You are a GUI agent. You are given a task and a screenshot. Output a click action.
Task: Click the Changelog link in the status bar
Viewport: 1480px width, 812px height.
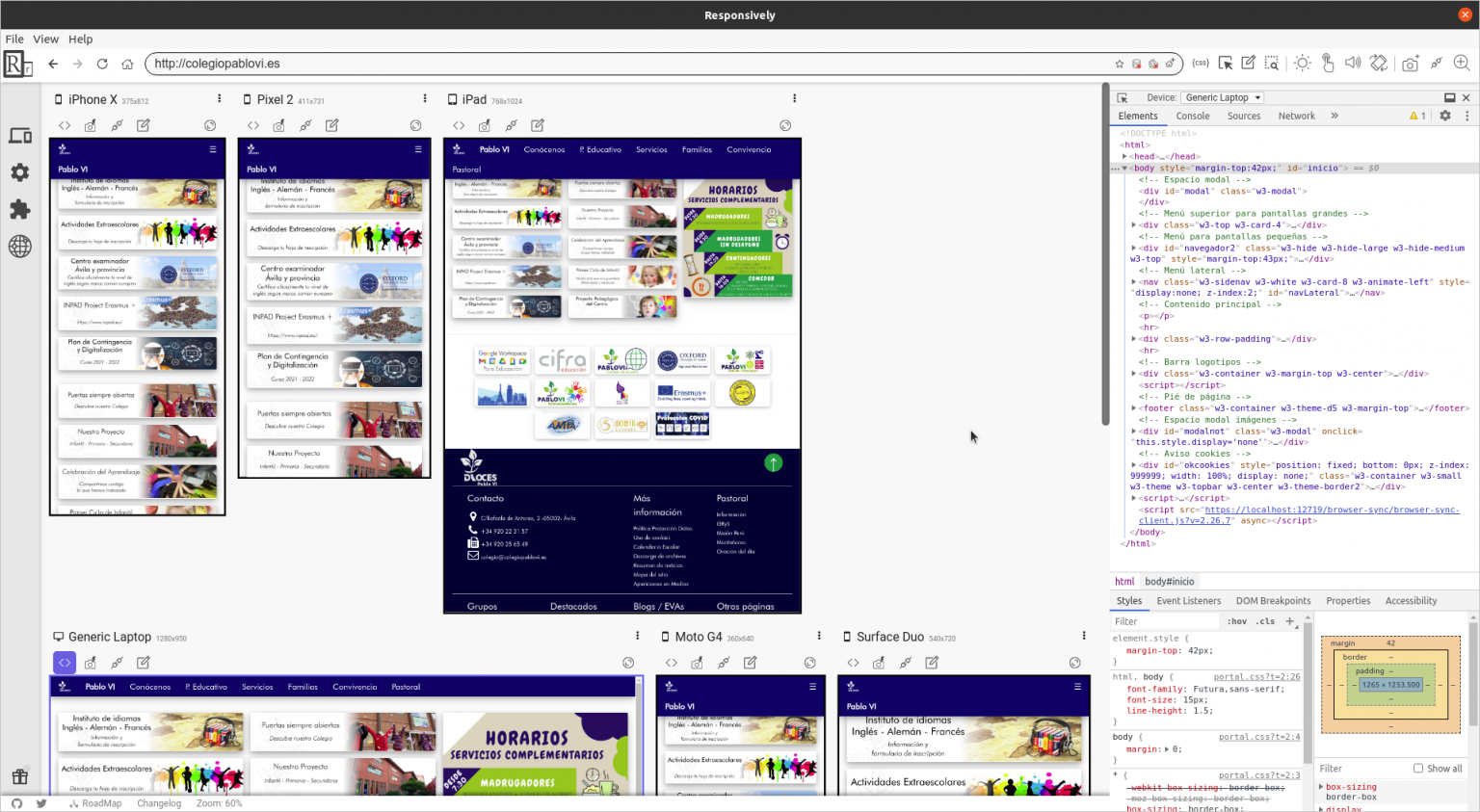point(159,803)
